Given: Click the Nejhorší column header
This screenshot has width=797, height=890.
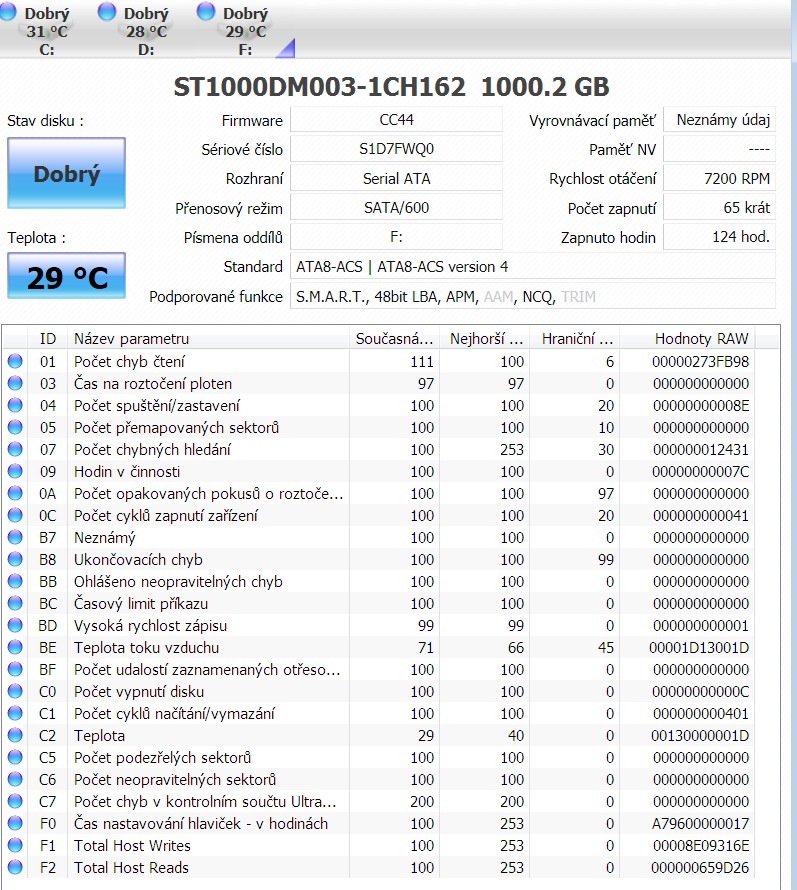Looking at the screenshot, I should click(484, 339).
